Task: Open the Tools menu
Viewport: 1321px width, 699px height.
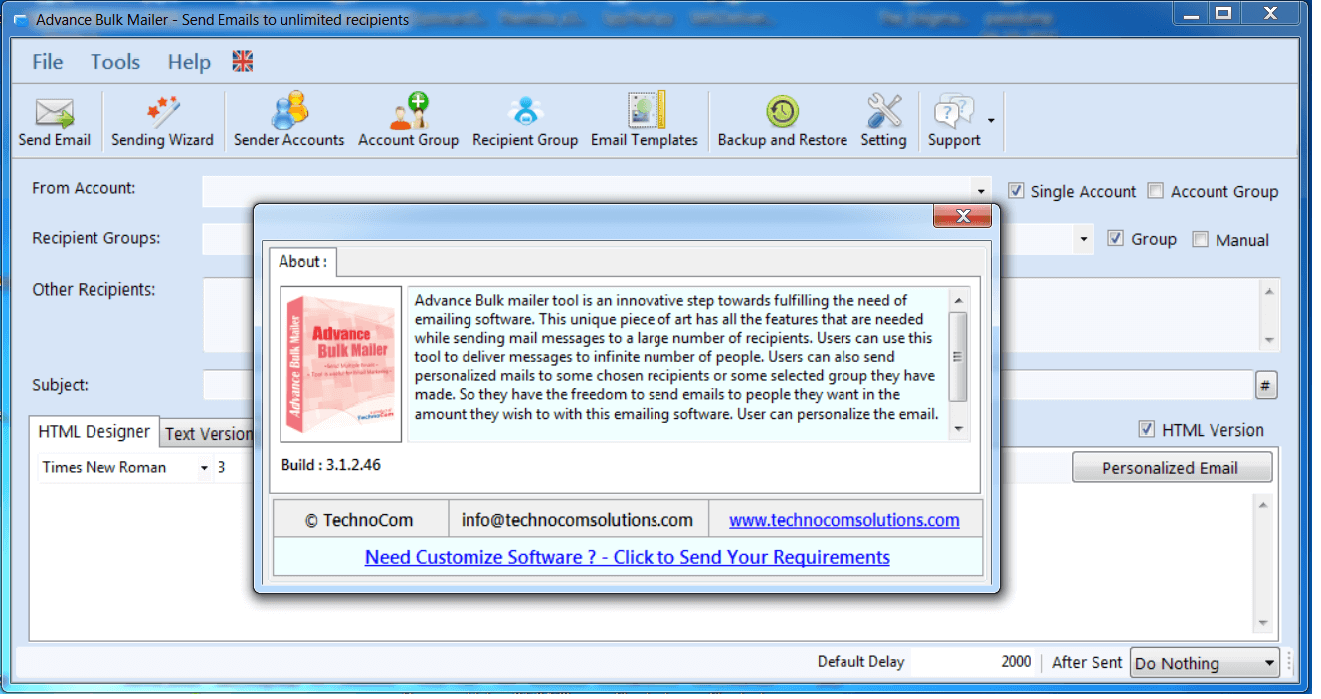Action: click(x=115, y=62)
